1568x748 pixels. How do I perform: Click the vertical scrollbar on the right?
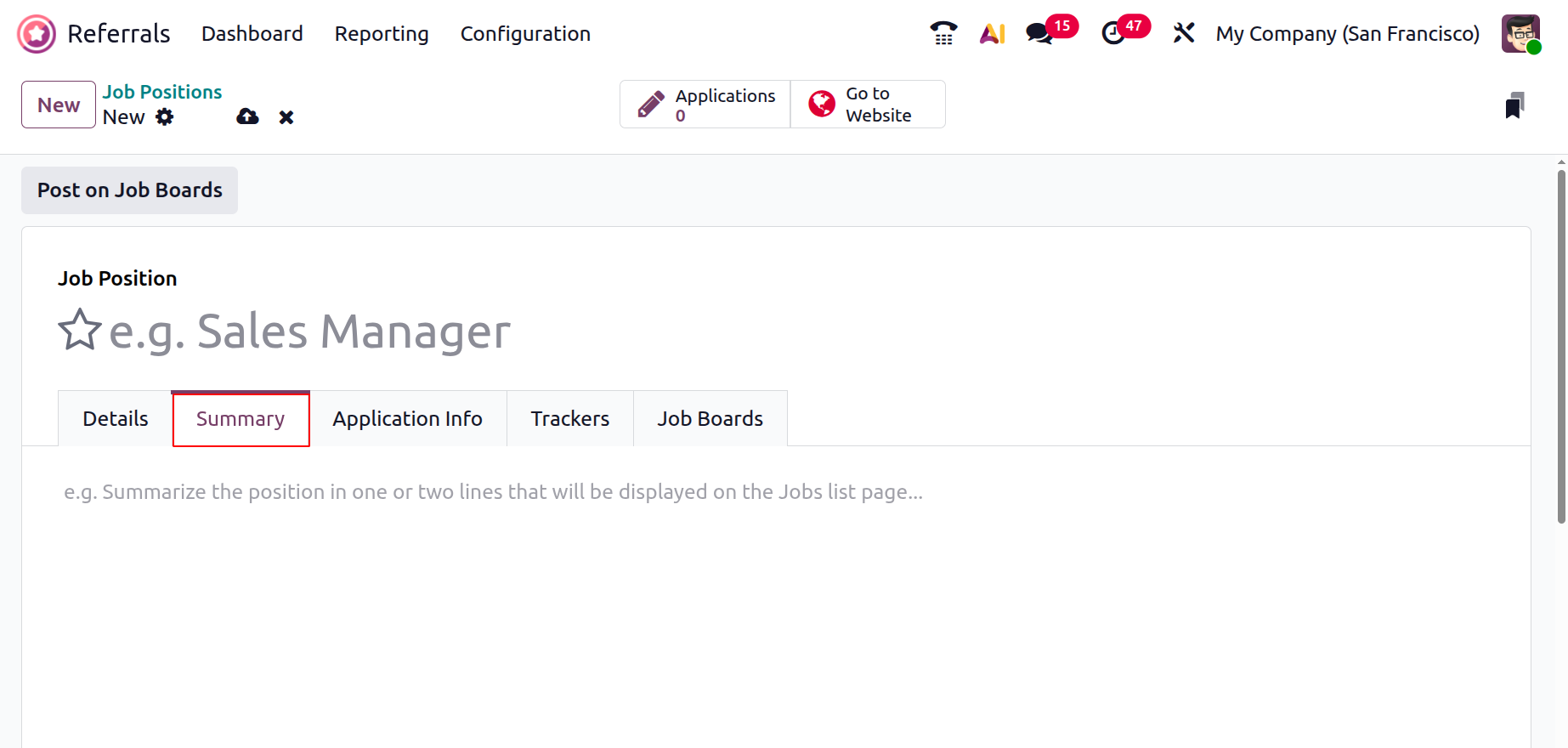tap(1561, 347)
